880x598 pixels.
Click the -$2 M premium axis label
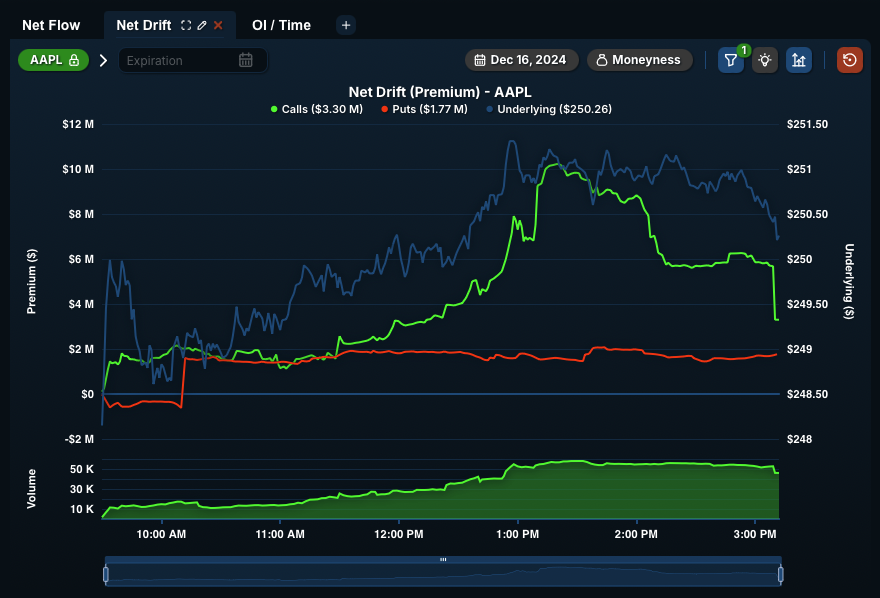79,439
